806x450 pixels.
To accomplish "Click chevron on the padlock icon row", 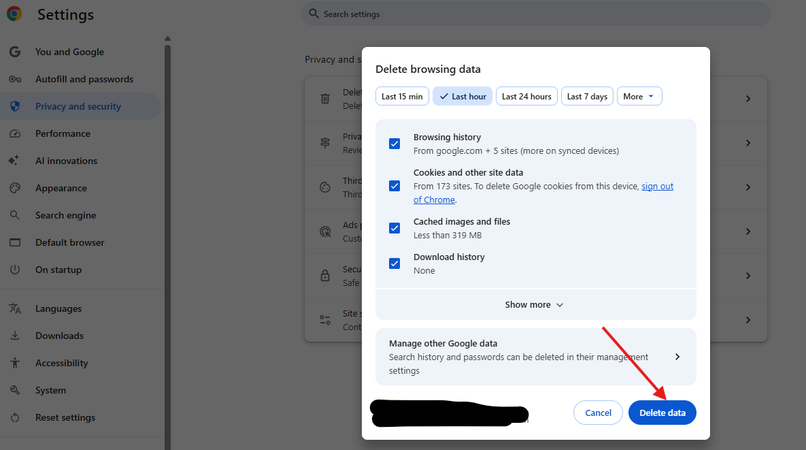I will 748,276.
